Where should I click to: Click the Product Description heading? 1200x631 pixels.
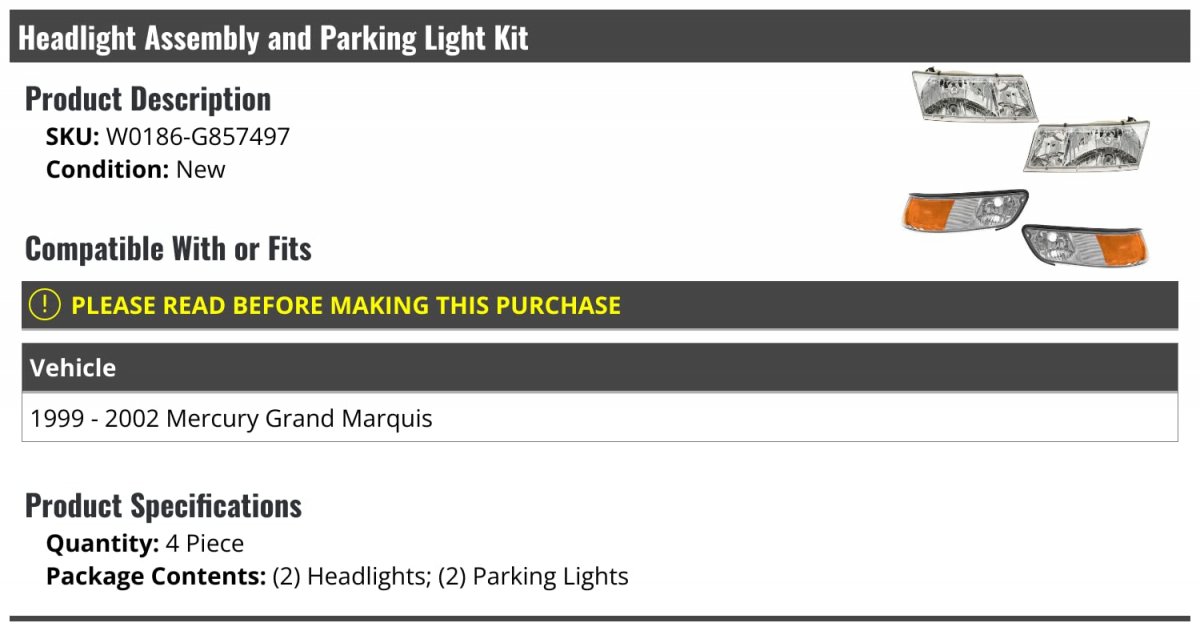tap(148, 99)
